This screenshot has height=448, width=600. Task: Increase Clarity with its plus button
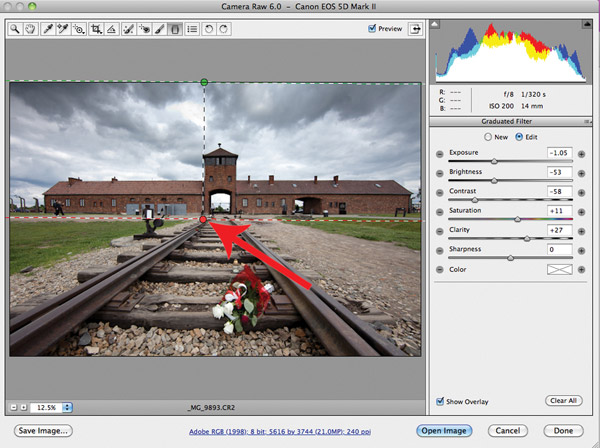(x=581, y=231)
